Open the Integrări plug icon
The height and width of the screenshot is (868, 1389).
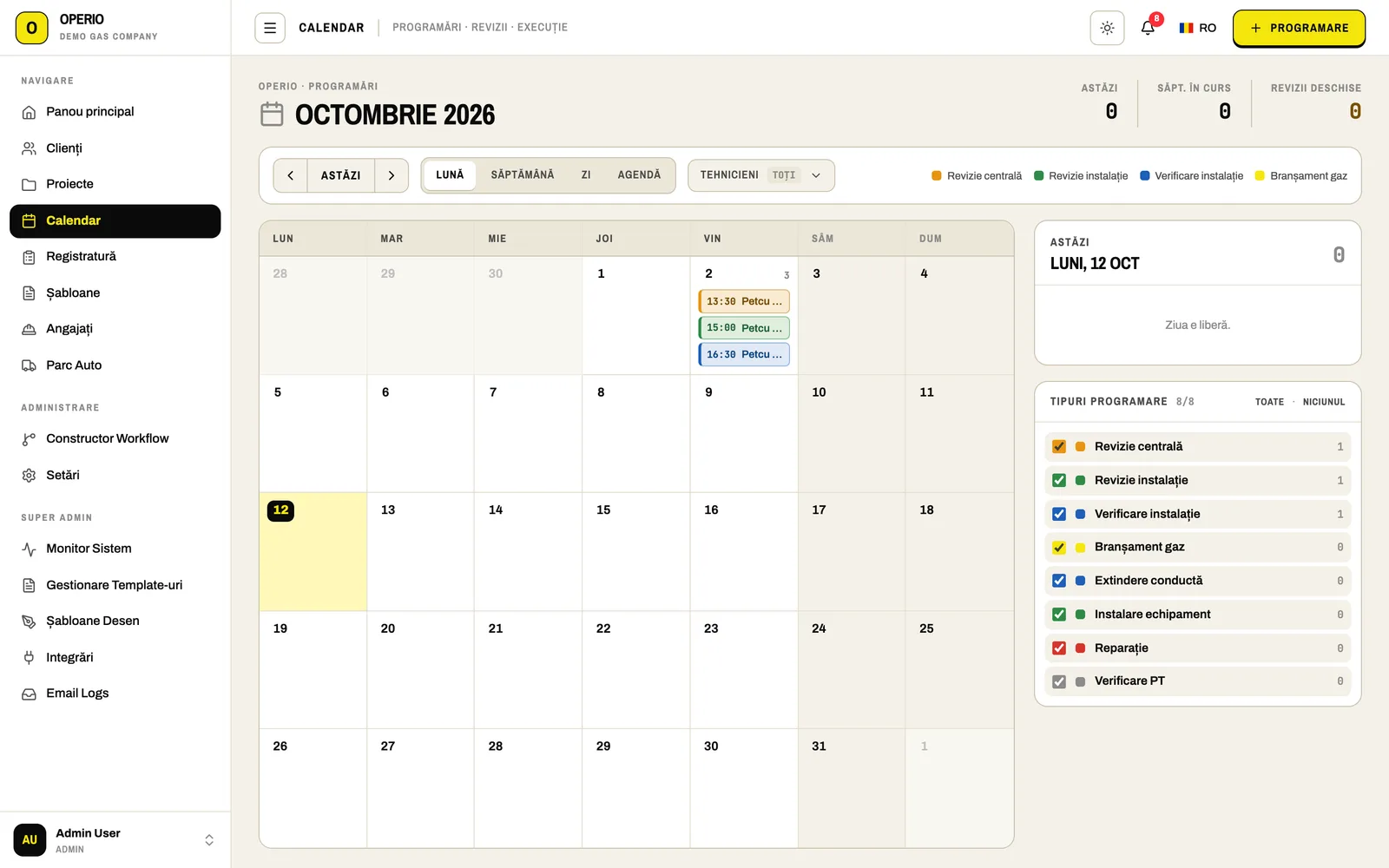[29, 658]
